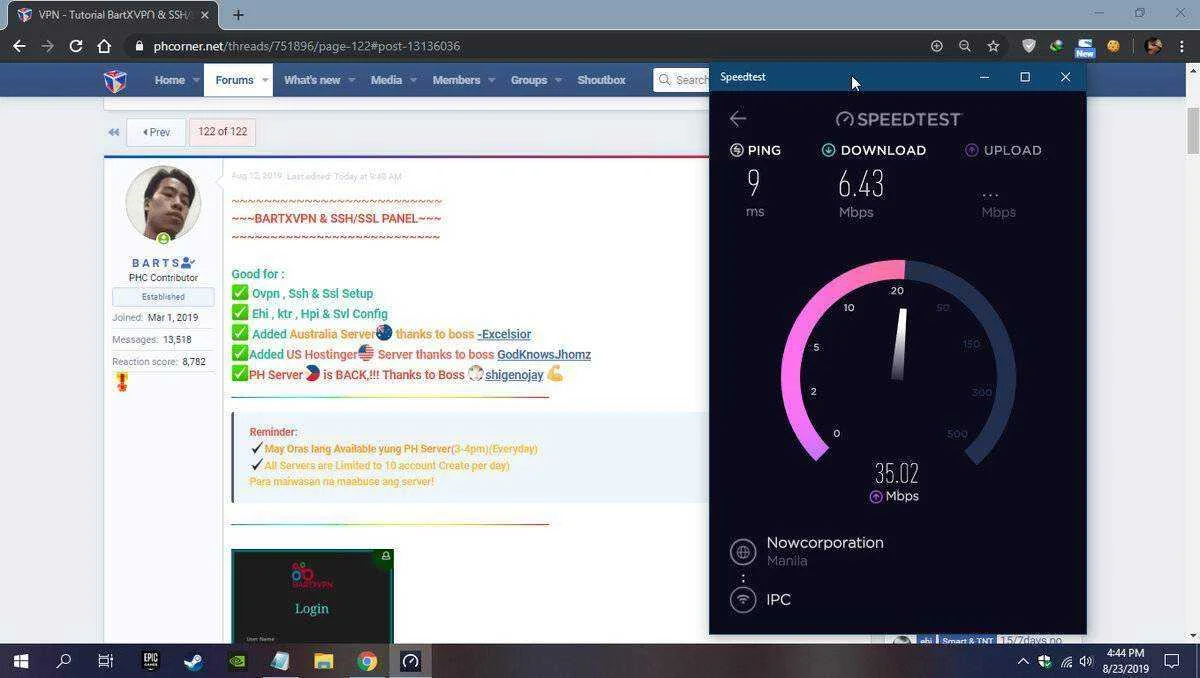The height and width of the screenshot is (678, 1200).
Task: Open File Explorer from the taskbar
Action: (x=323, y=661)
